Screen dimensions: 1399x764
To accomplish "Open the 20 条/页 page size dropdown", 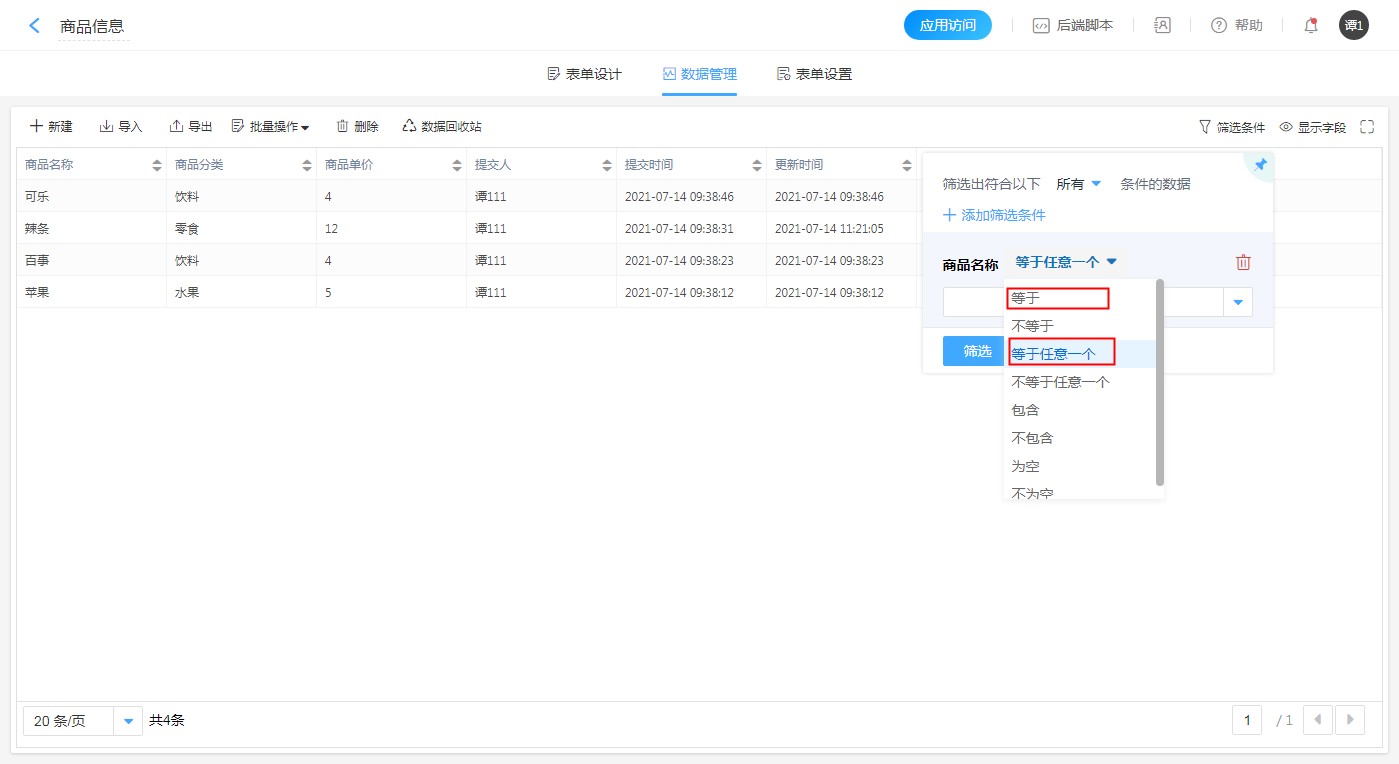I will click(x=128, y=721).
